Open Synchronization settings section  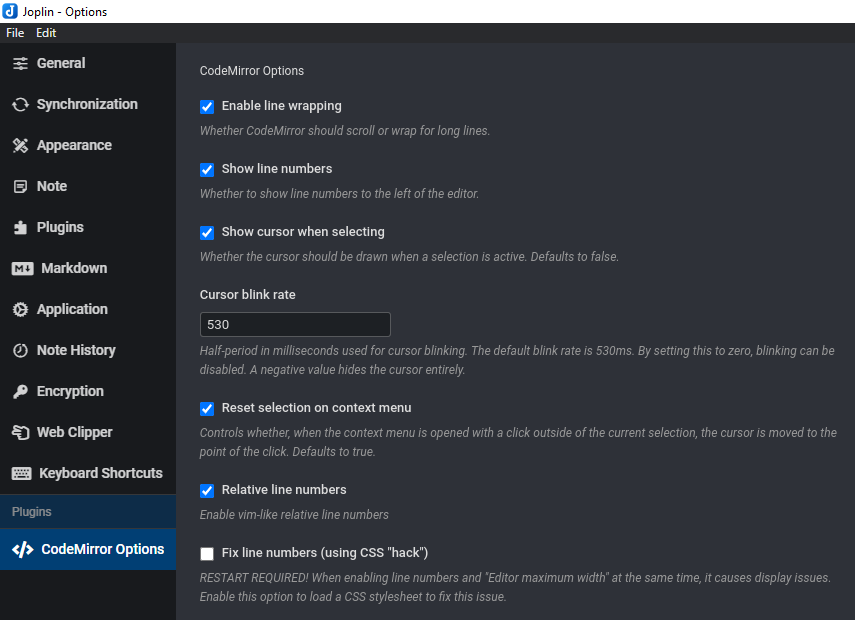tap(88, 104)
